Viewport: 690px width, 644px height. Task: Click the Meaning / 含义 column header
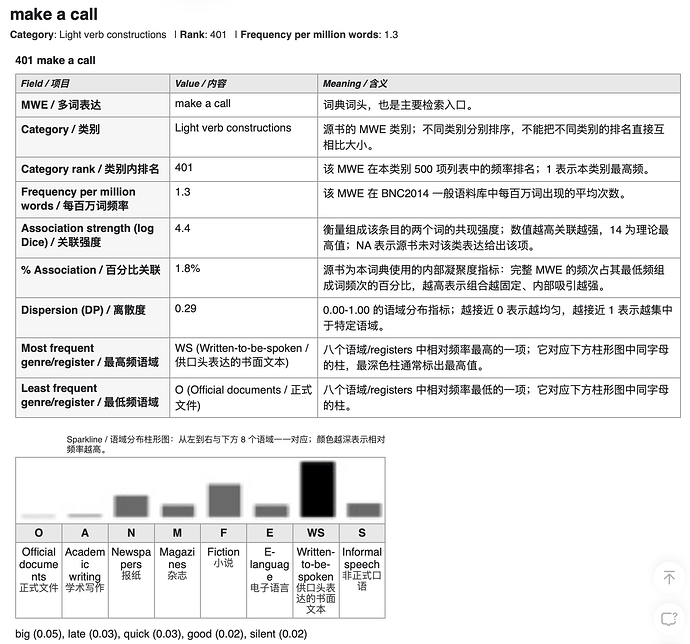click(x=499, y=83)
